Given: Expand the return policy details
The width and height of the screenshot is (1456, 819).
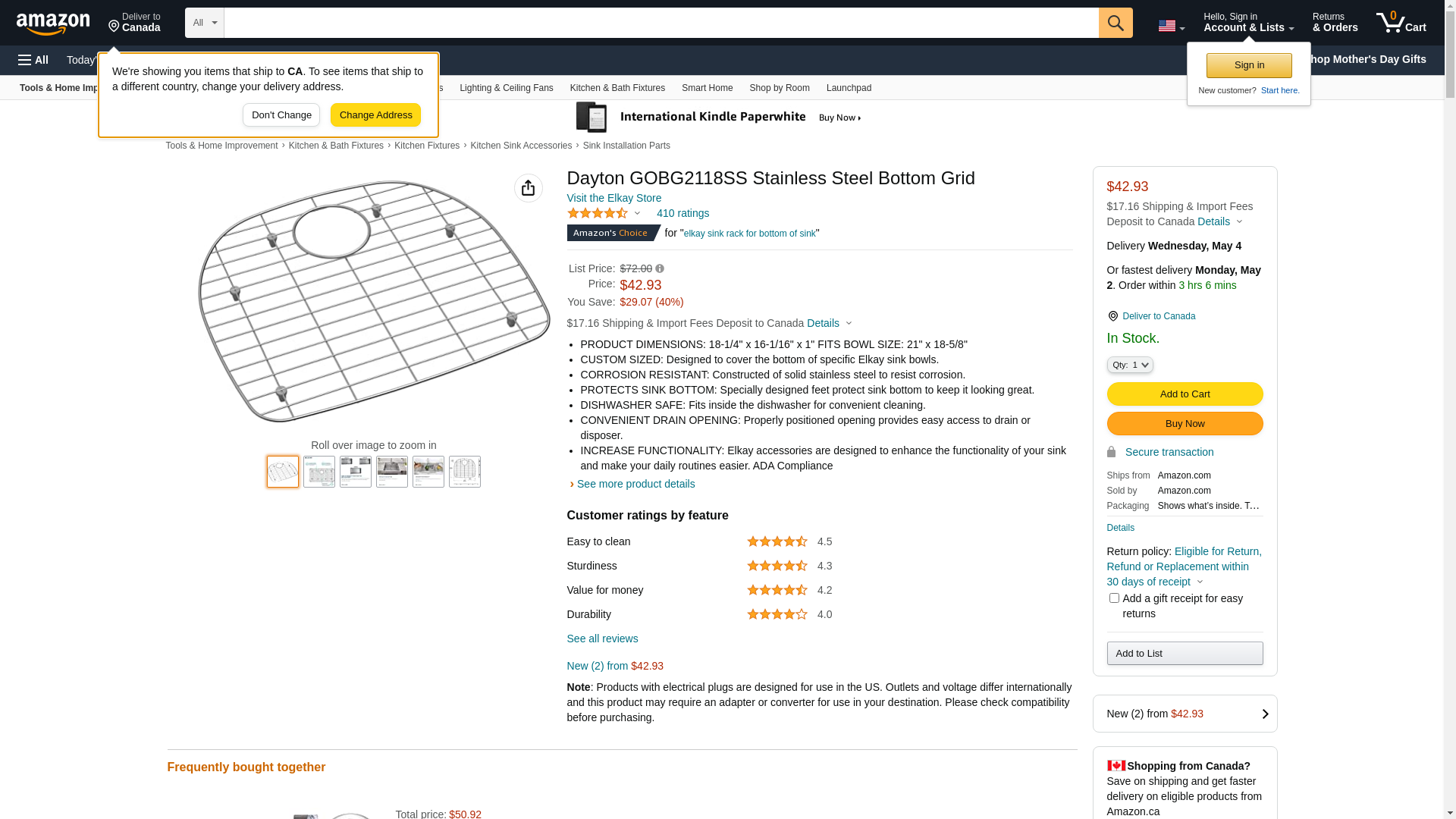Looking at the screenshot, I should point(1200,582).
